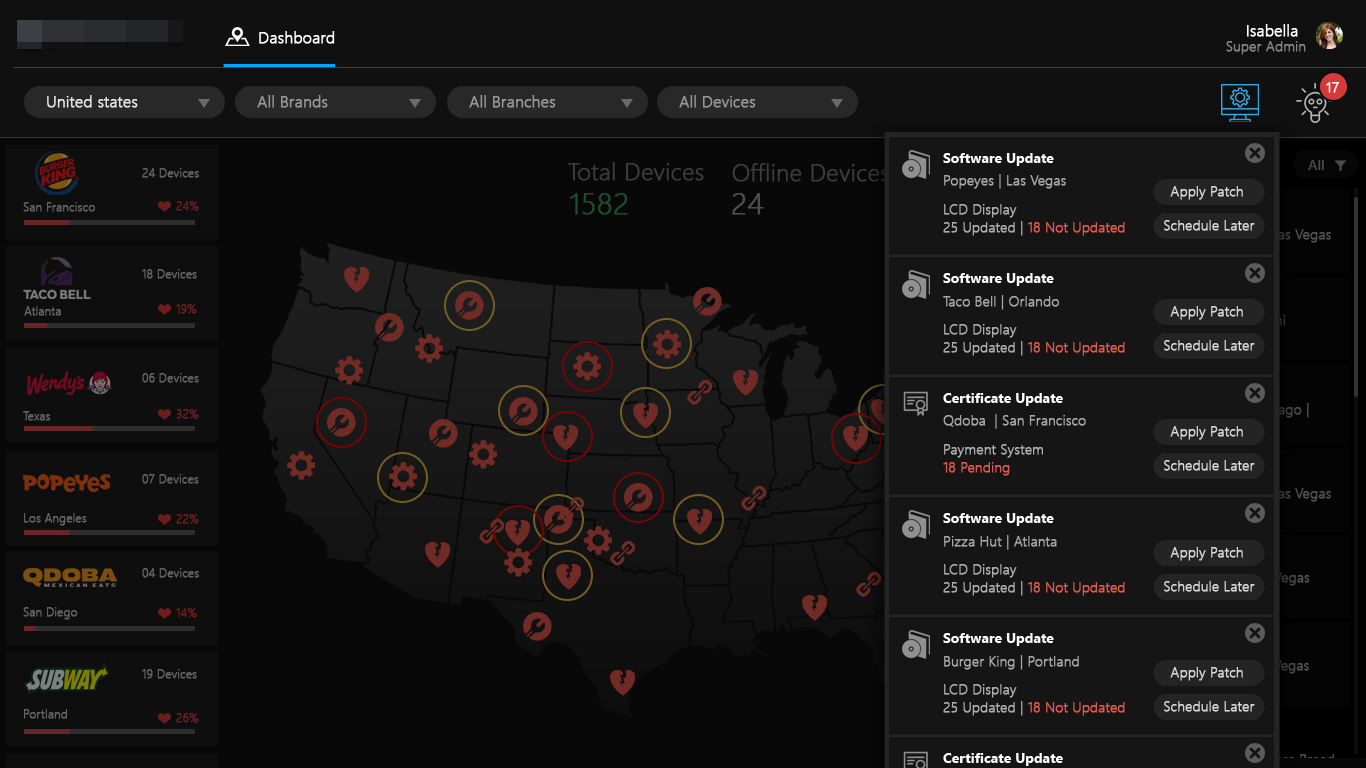Viewport: 1366px width, 768px height.
Task: Select the Popeyes logo in the brand list
Action: coord(67,483)
